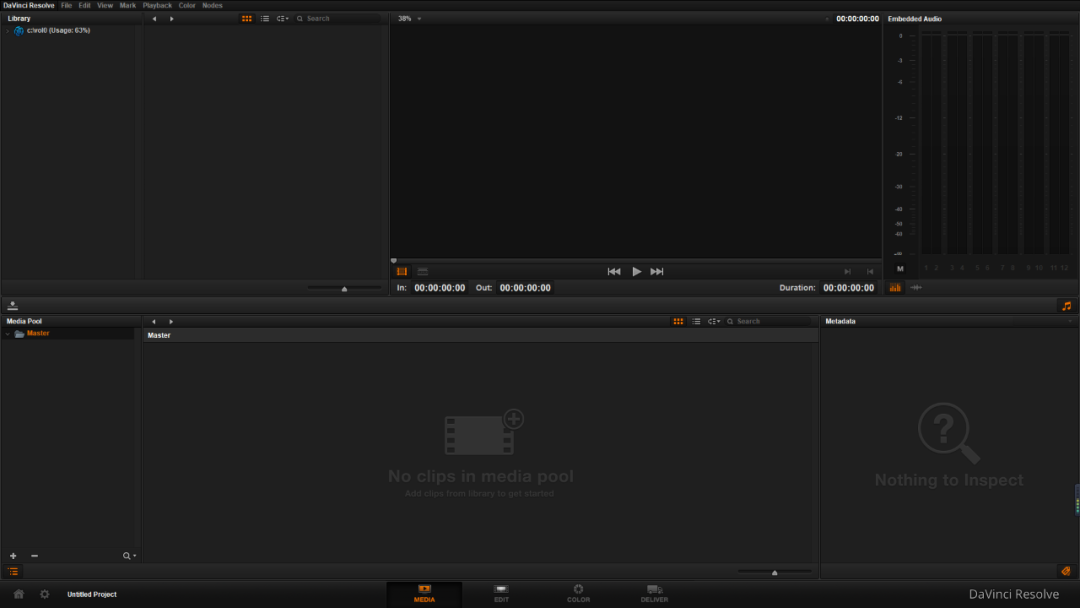Click the Library search field
This screenshot has height=608, width=1080.
[338, 19]
